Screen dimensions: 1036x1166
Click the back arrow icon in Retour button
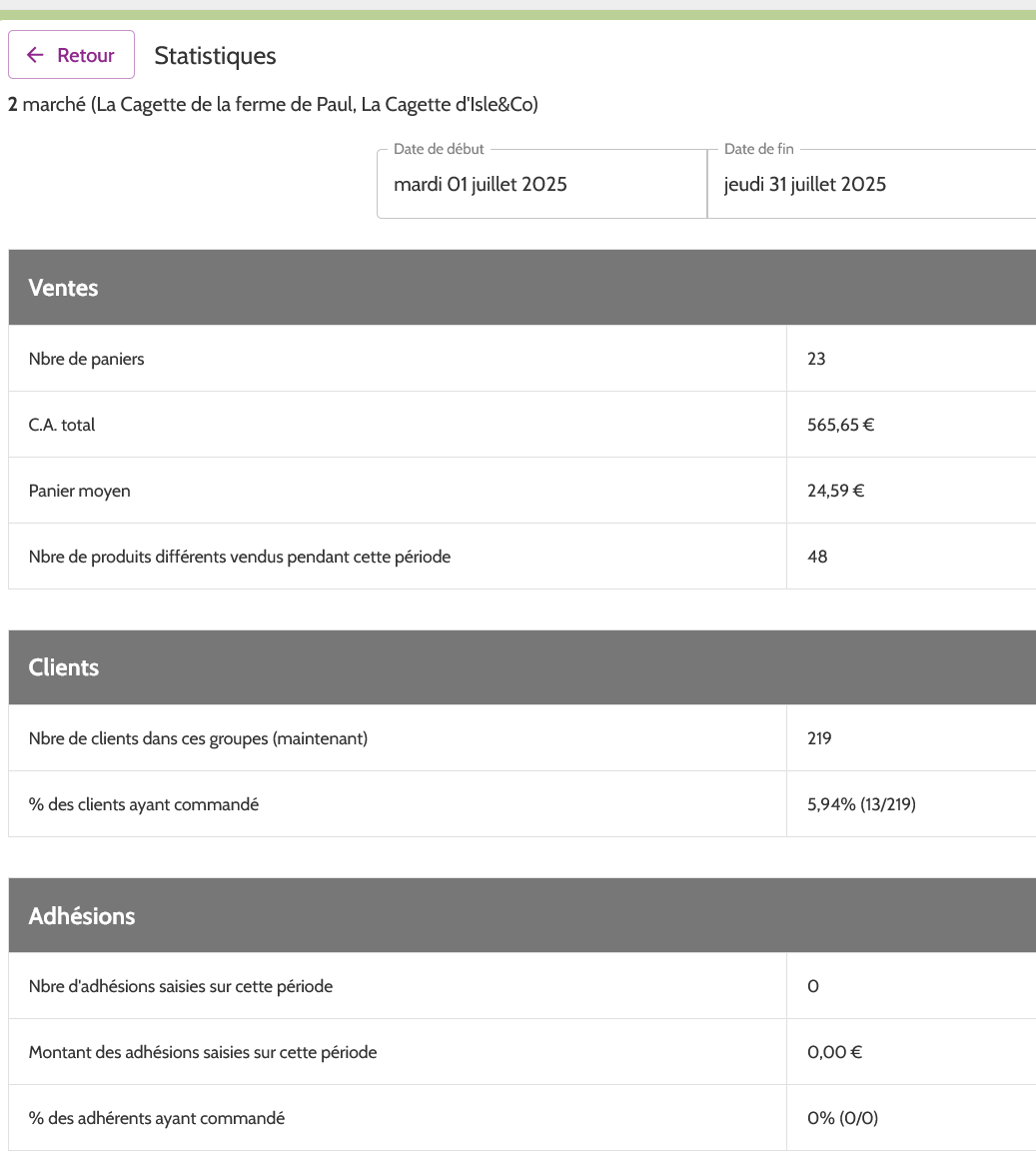pyautogui.click(x=36, y=55)
